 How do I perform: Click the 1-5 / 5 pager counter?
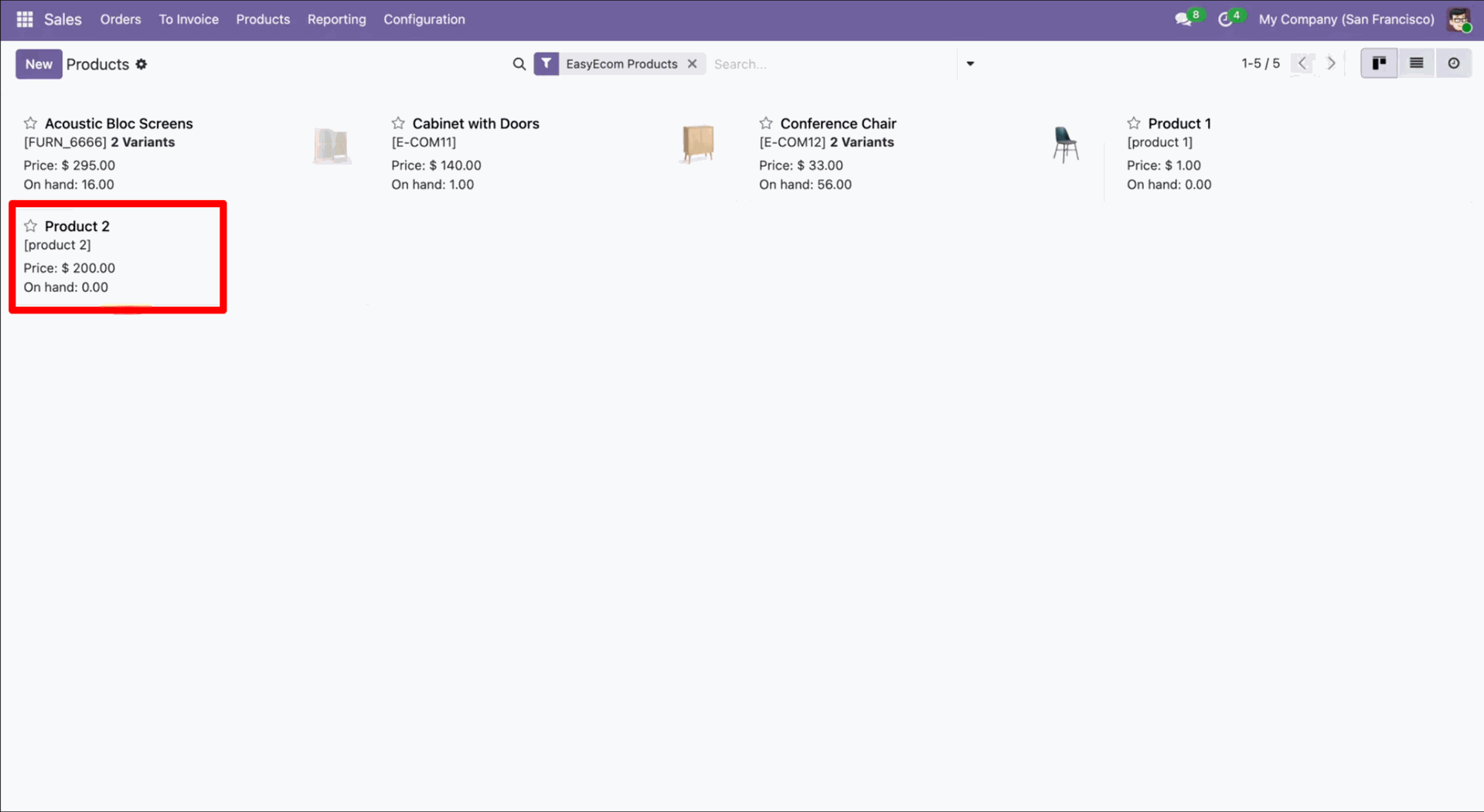1261,63
